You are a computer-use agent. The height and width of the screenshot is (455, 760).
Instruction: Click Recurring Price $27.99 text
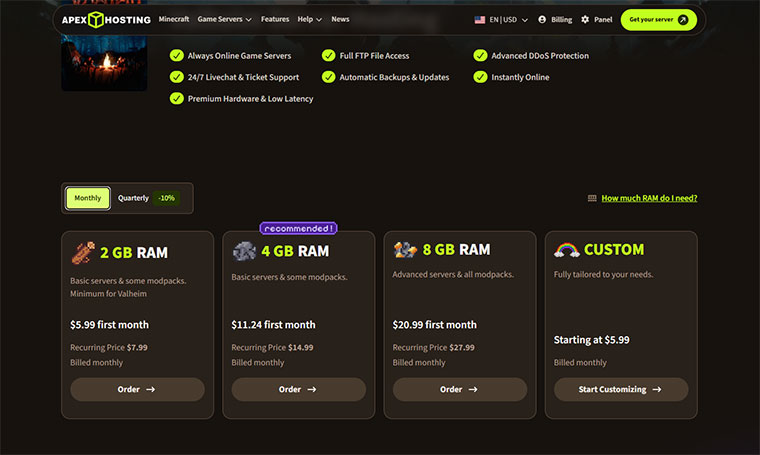434,347
